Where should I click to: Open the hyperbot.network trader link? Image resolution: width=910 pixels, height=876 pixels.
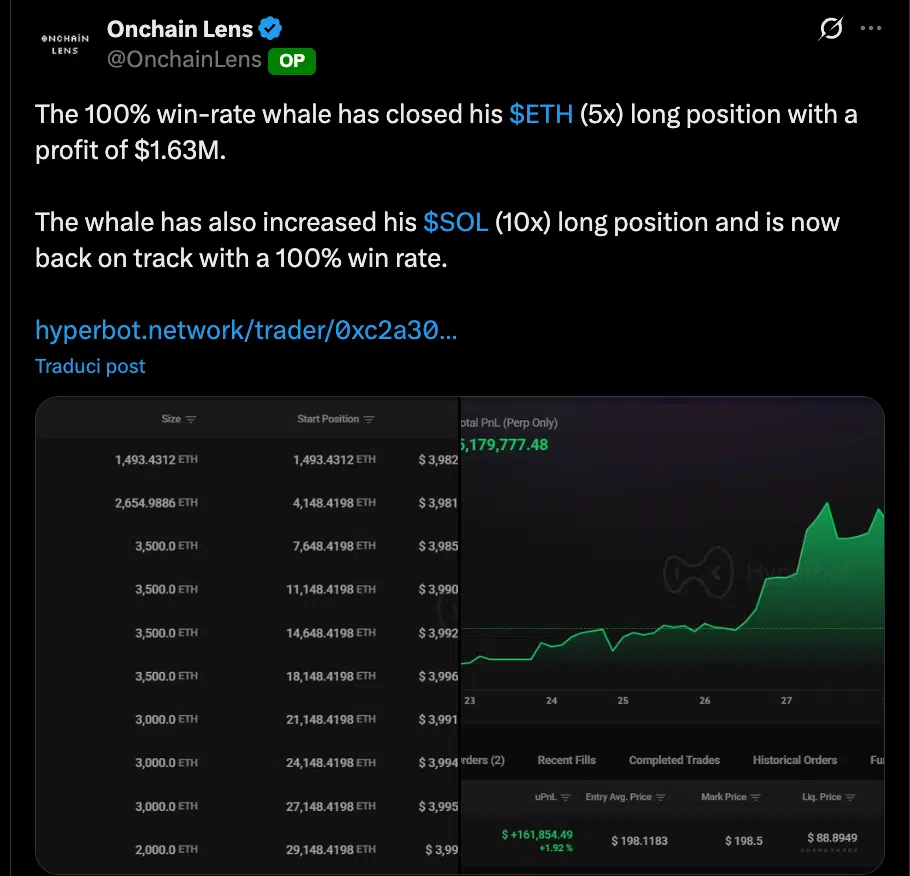point(246,330)
